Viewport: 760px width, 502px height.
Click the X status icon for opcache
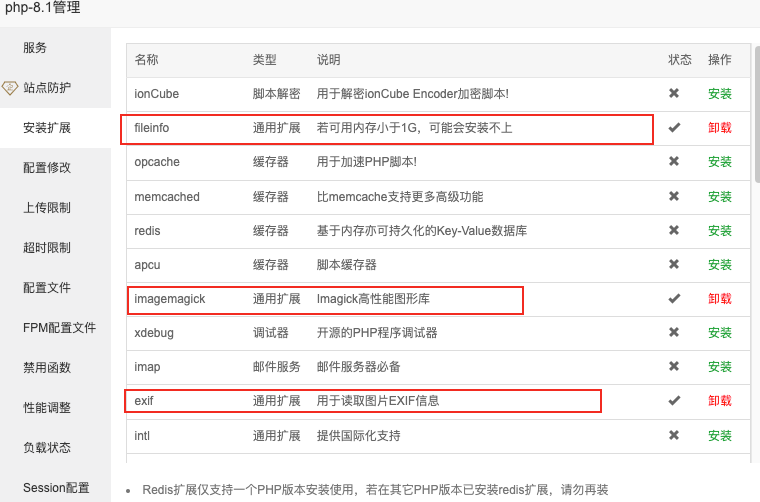pyautogui.click(x=674, y=161)
